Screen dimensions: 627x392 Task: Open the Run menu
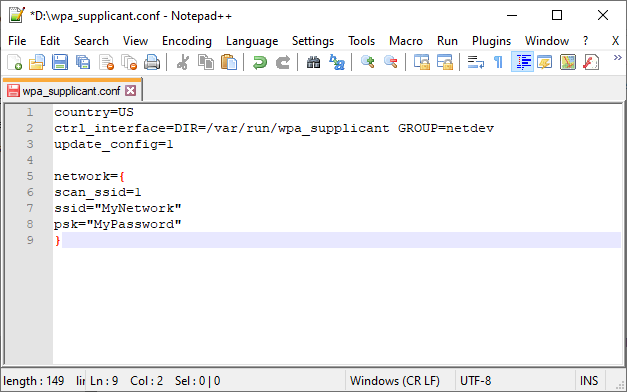[447, 41]
